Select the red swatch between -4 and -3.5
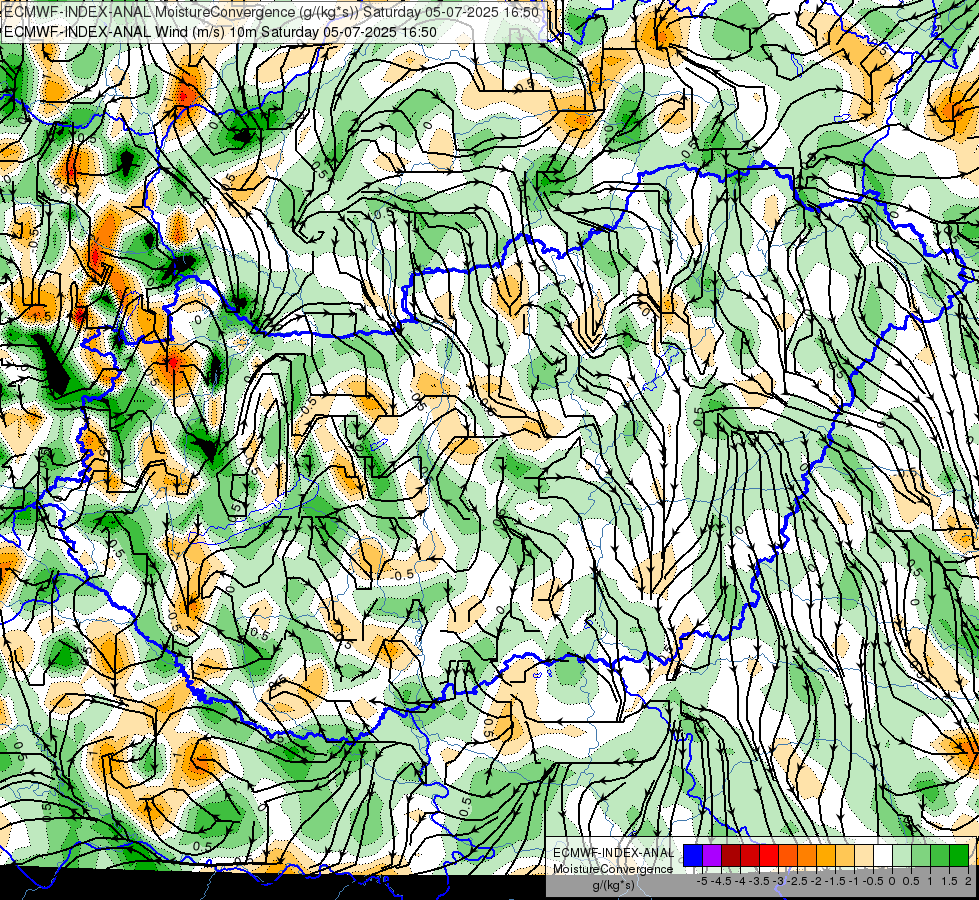979x900 pixels. tap(750, 856)
